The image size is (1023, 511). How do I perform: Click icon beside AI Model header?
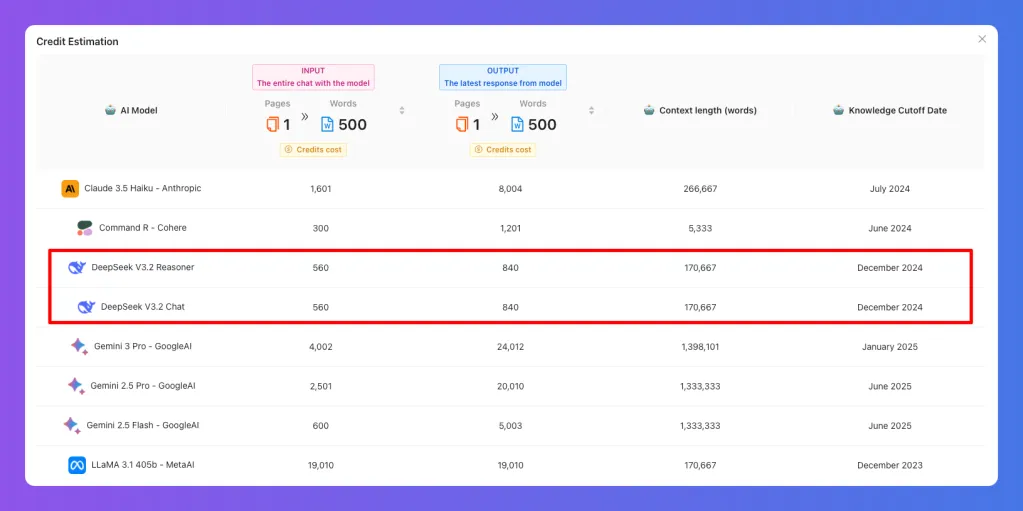(110, 110)
